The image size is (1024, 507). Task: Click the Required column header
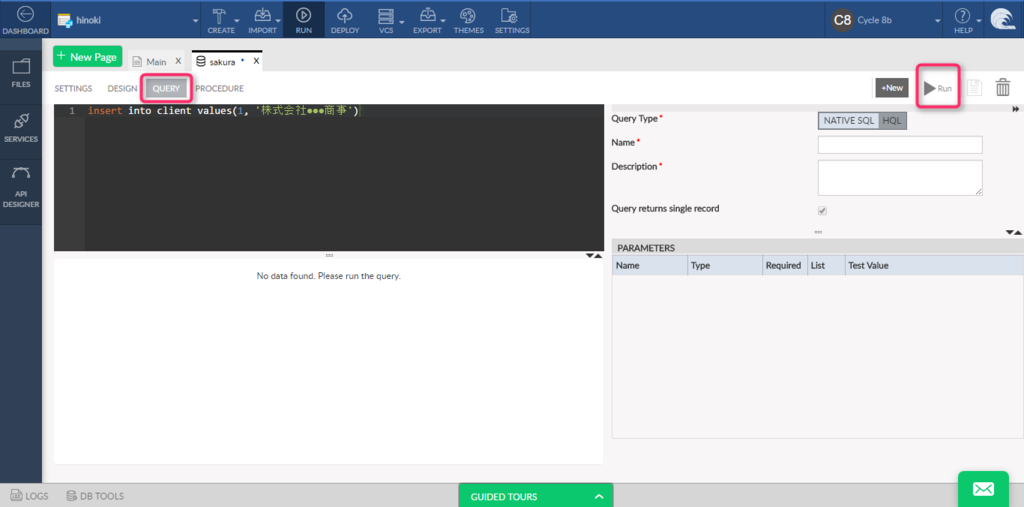coord(783,266)
